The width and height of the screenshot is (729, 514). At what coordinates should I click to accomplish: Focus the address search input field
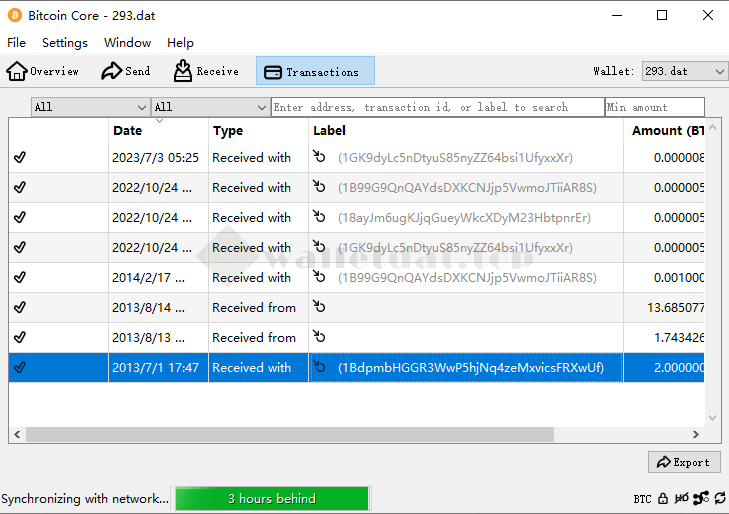(437, 107)
